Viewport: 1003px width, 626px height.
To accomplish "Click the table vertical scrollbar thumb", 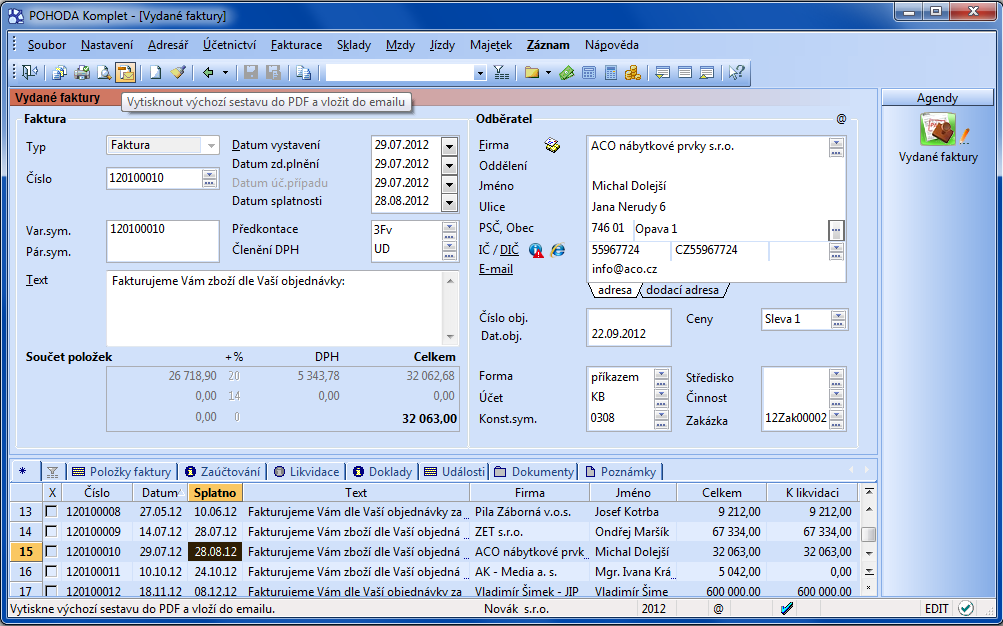I will pyautogui.click(x=868, y=533).
